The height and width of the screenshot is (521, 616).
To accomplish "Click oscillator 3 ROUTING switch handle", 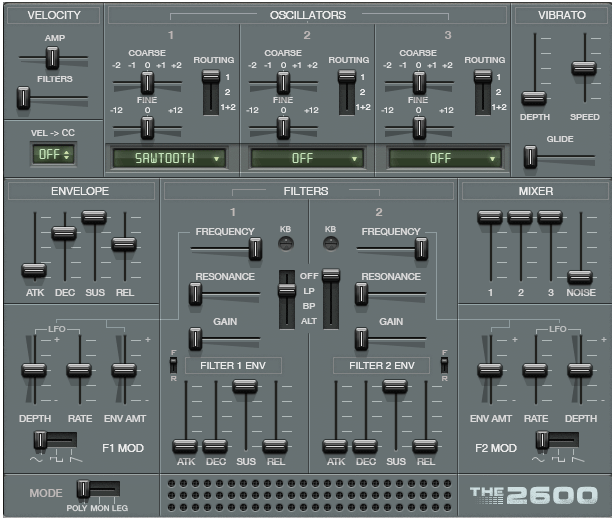I will click(482, 76).
